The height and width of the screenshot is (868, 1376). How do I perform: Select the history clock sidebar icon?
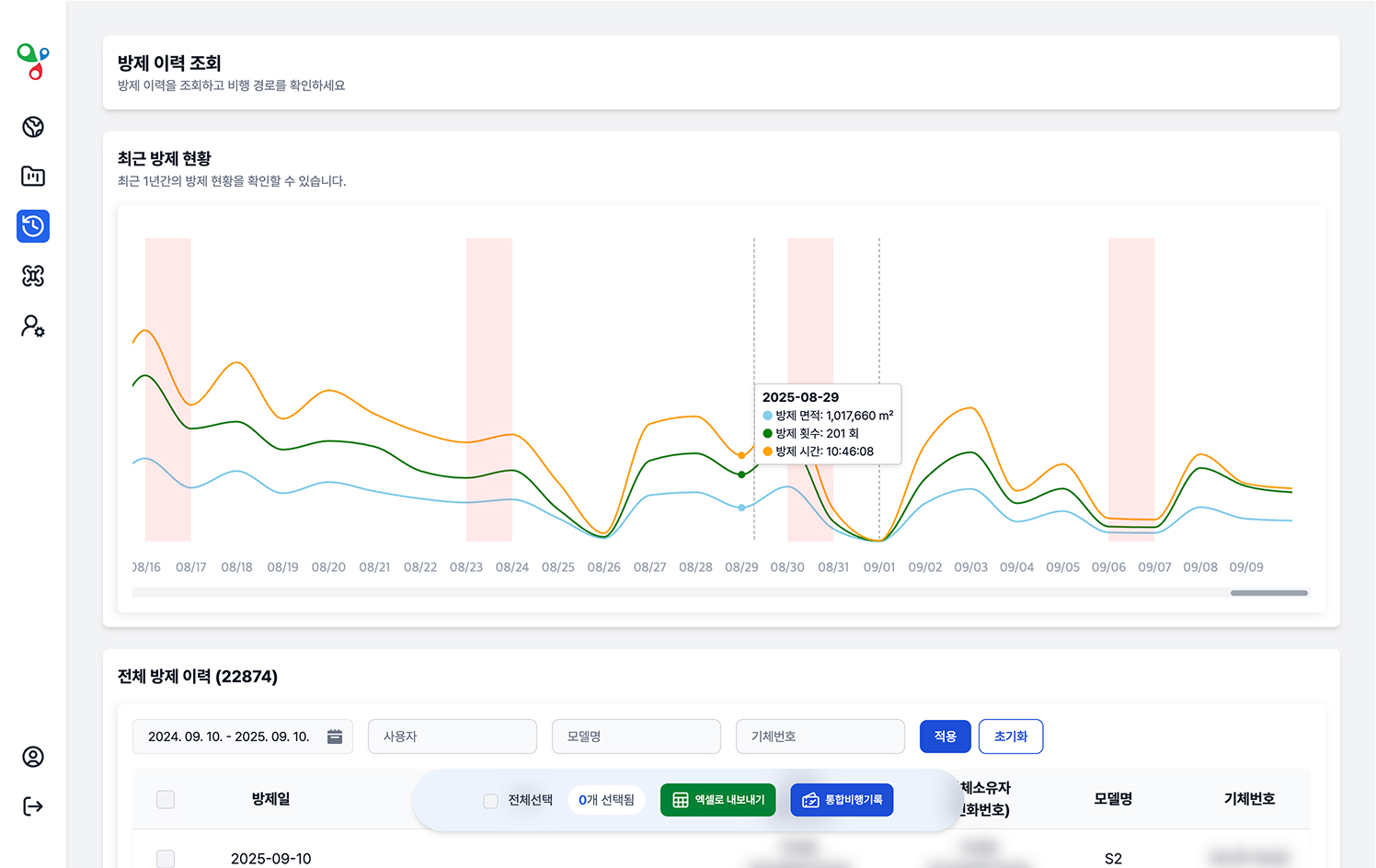point(33,226)
